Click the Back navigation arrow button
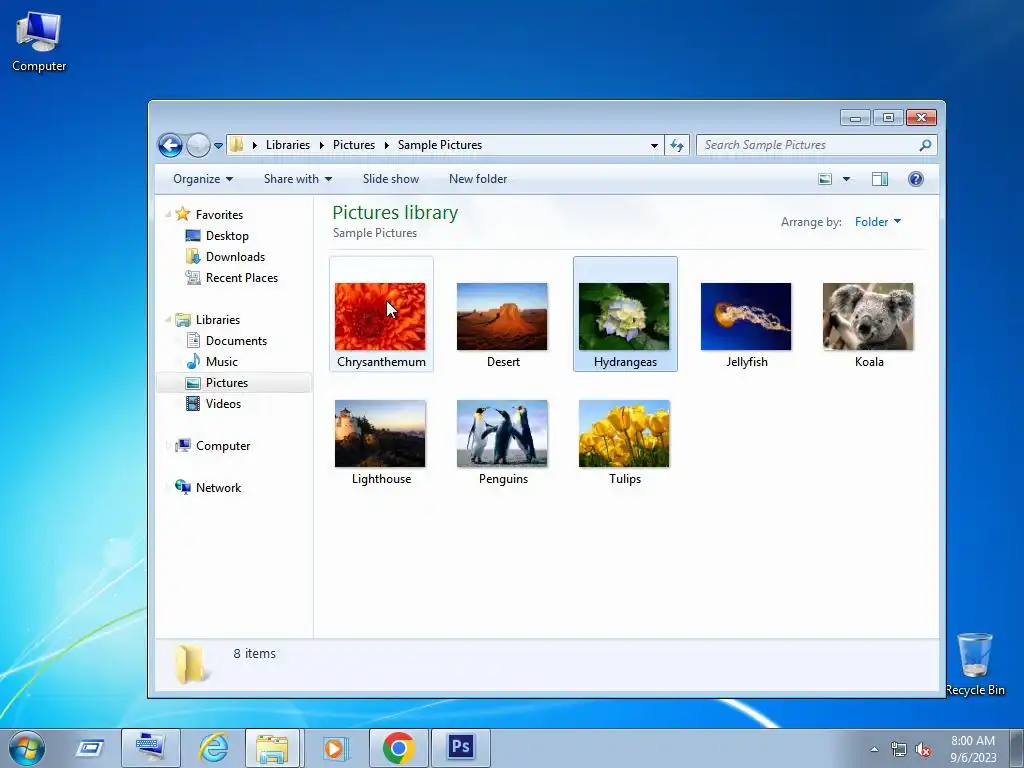The height and width of the screenshot is (768, 1024). tap(170, 145)
